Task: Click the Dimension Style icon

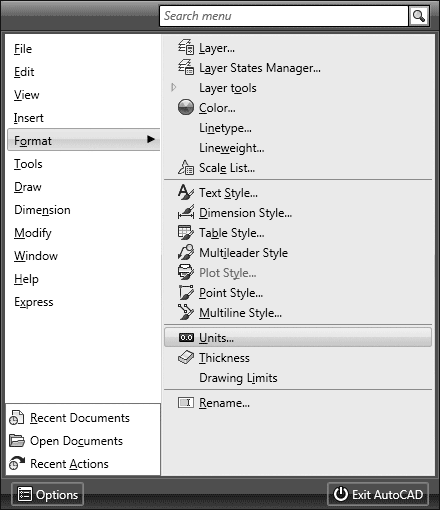Action: pos(186,212)
